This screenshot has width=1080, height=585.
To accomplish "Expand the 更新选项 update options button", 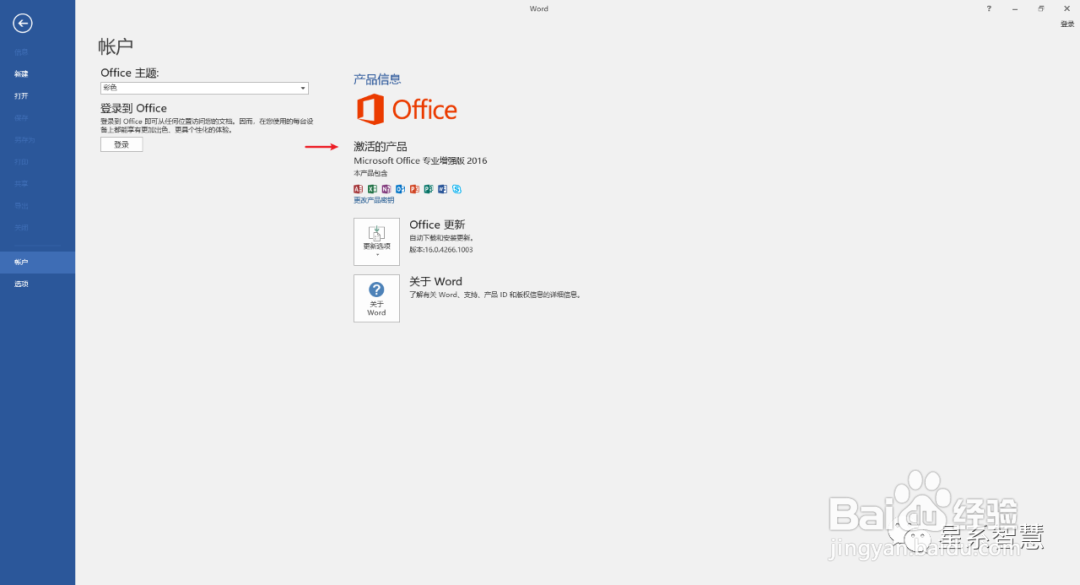I will pyautogui.click(x=377, y=242).
